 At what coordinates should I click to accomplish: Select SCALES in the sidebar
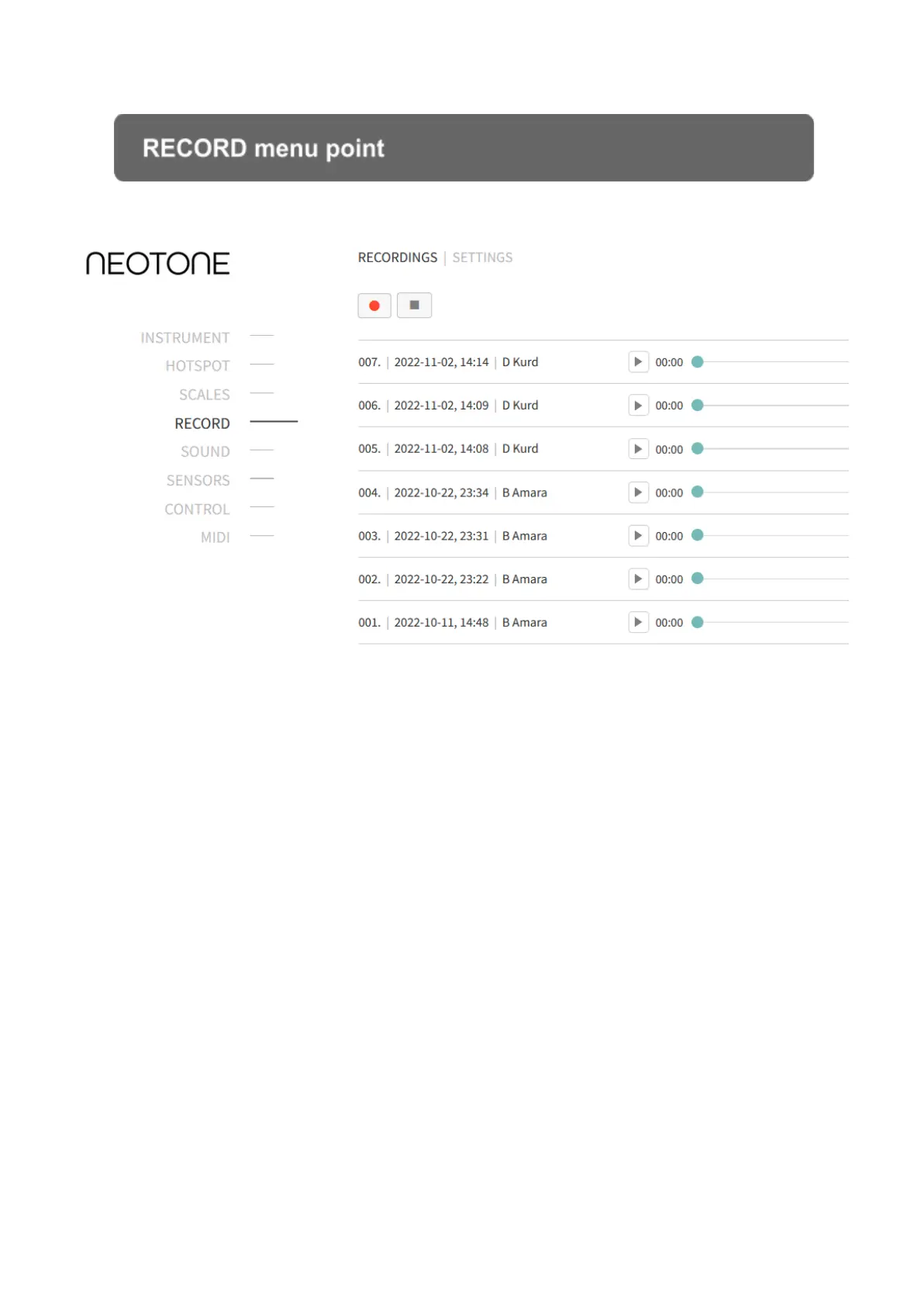coord(205,395)
